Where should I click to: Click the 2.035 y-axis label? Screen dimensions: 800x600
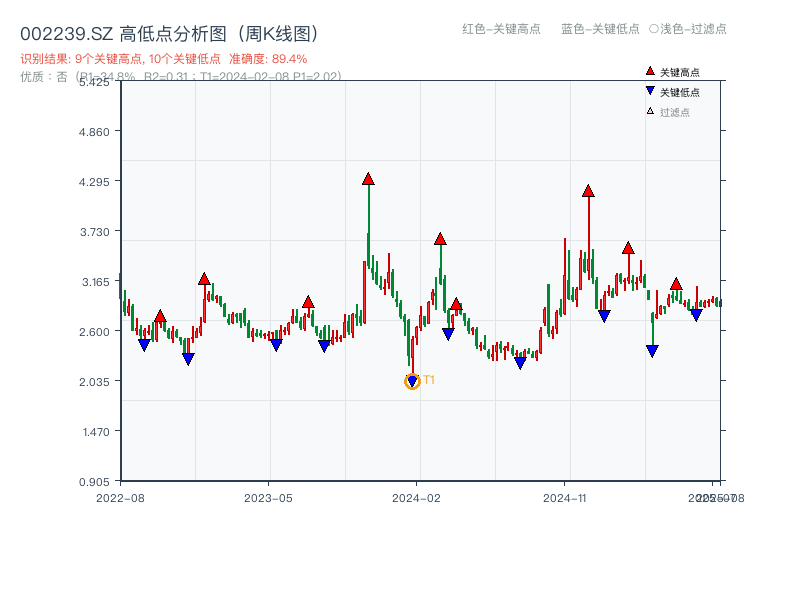[94, 382]
